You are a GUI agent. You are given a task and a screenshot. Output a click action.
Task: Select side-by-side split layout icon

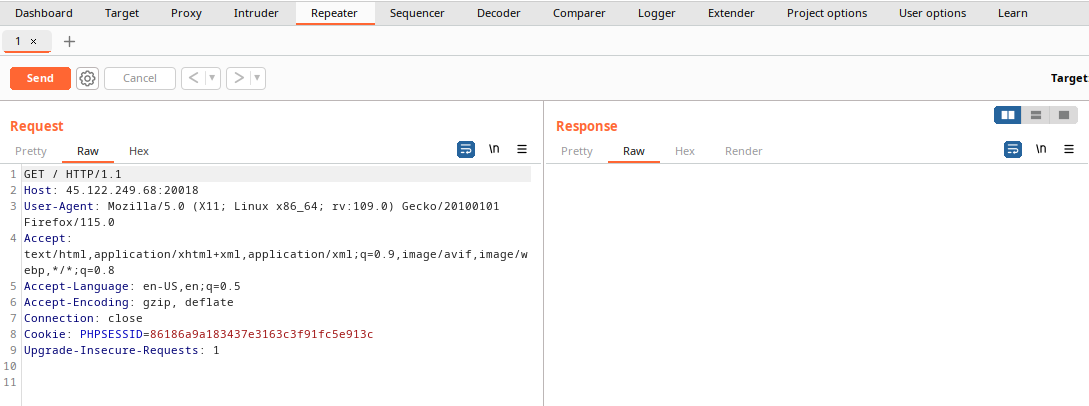pos(1008,115)
